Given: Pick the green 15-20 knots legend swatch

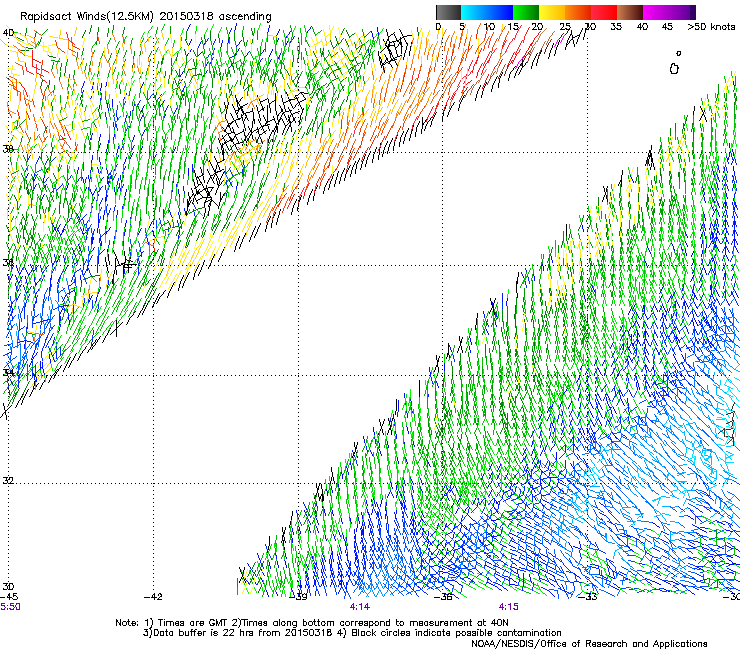Looking at the screenshot, I should (526, 12).
